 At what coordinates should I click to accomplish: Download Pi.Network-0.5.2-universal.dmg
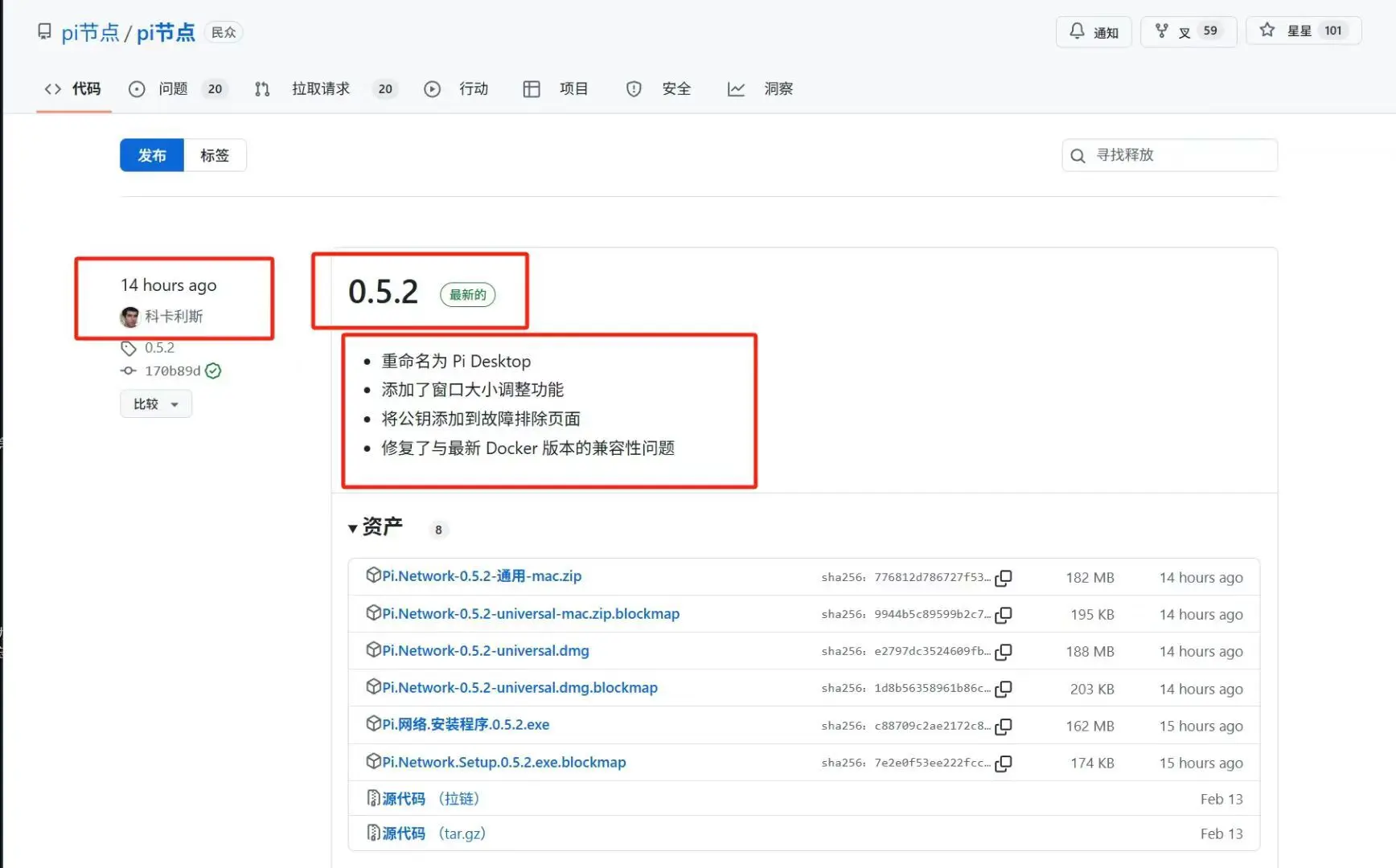pyautogui.click(x=486, y=650)
